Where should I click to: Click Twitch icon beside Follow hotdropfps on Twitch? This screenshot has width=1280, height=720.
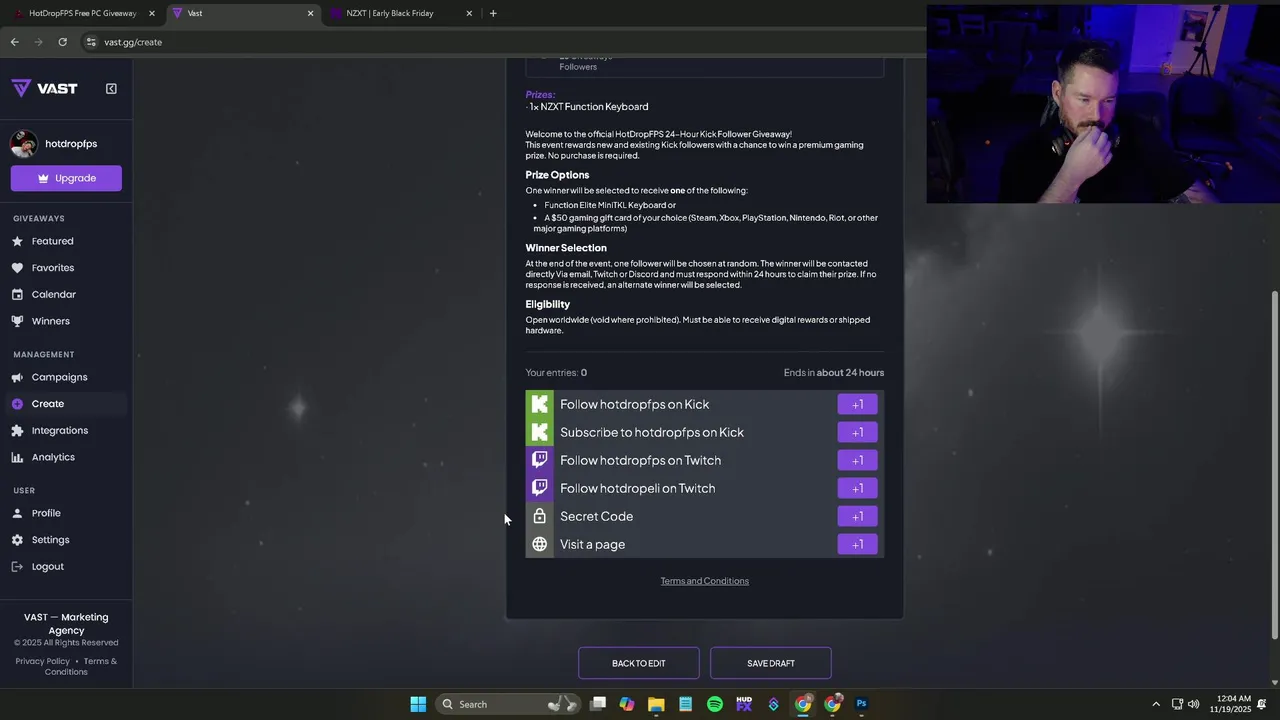[539, 460]
